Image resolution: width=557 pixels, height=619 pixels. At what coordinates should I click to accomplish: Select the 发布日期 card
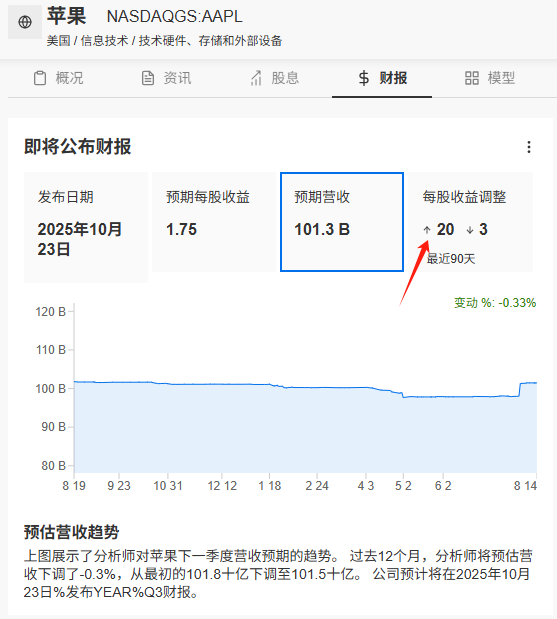[86, 227]
